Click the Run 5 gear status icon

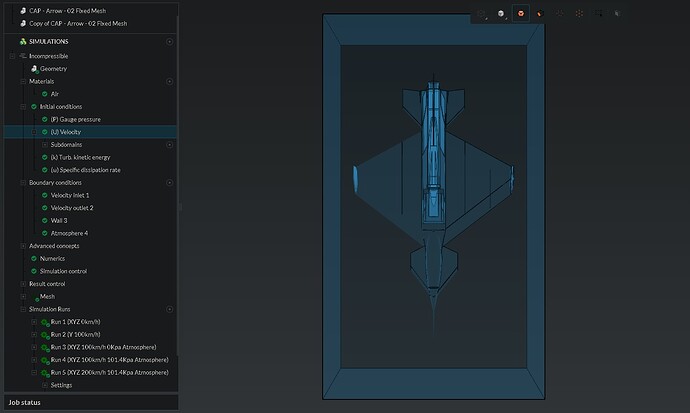[45, 373]
